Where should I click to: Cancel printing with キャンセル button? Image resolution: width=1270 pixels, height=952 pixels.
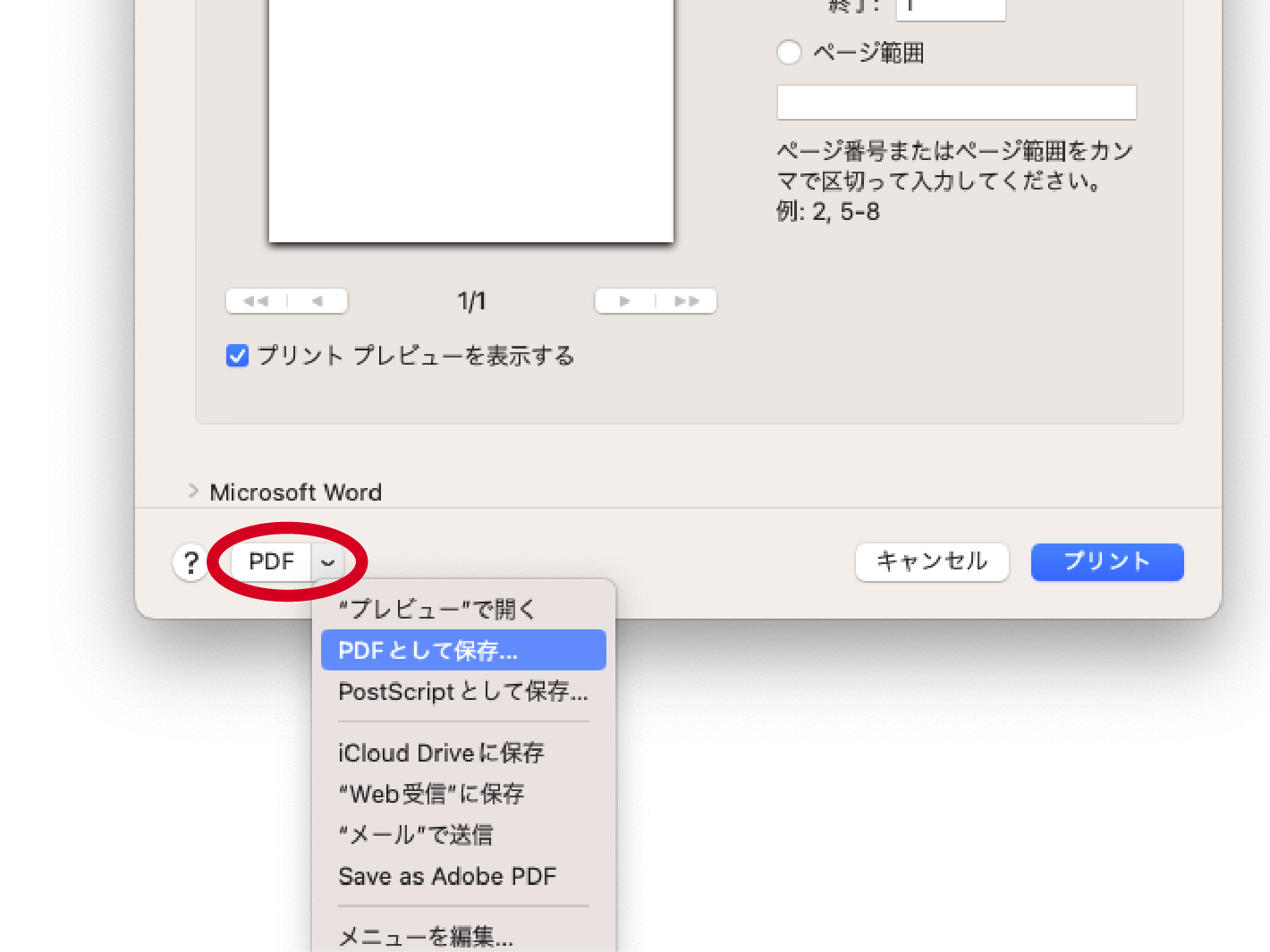point(932,561)
